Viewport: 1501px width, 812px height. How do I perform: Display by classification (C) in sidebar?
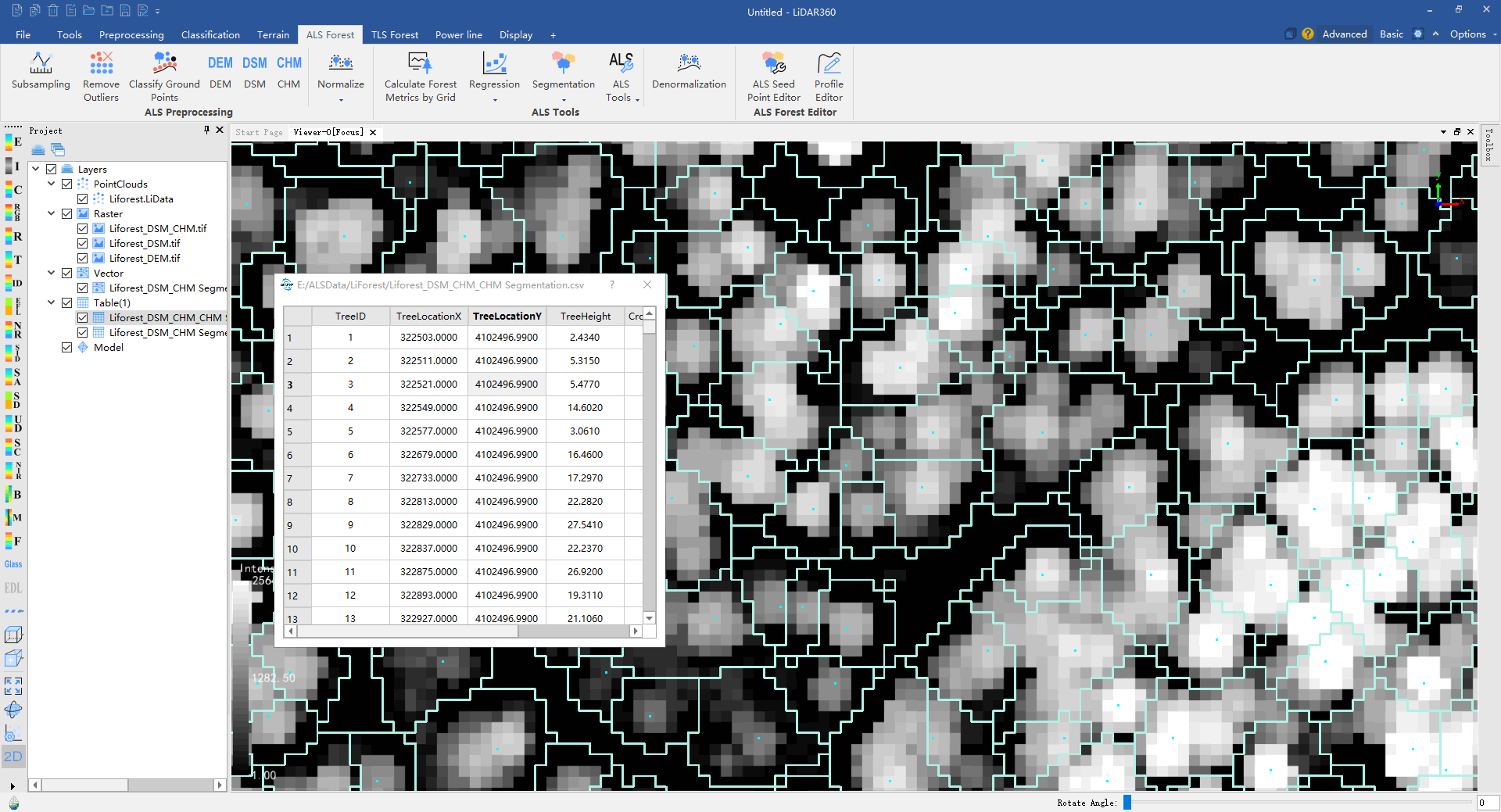13,189
